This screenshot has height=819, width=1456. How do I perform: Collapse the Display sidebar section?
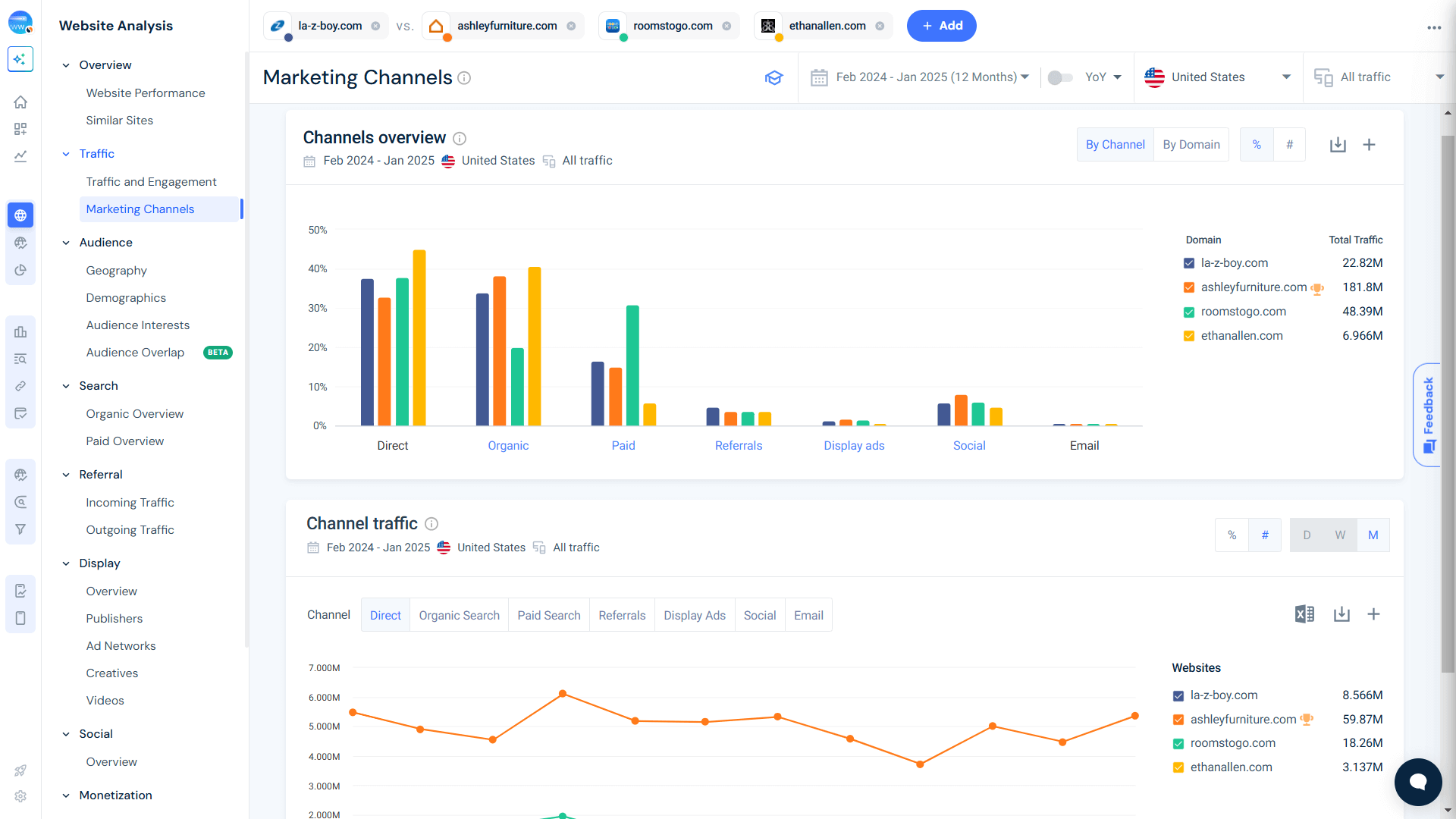click(x=66, y=563)
